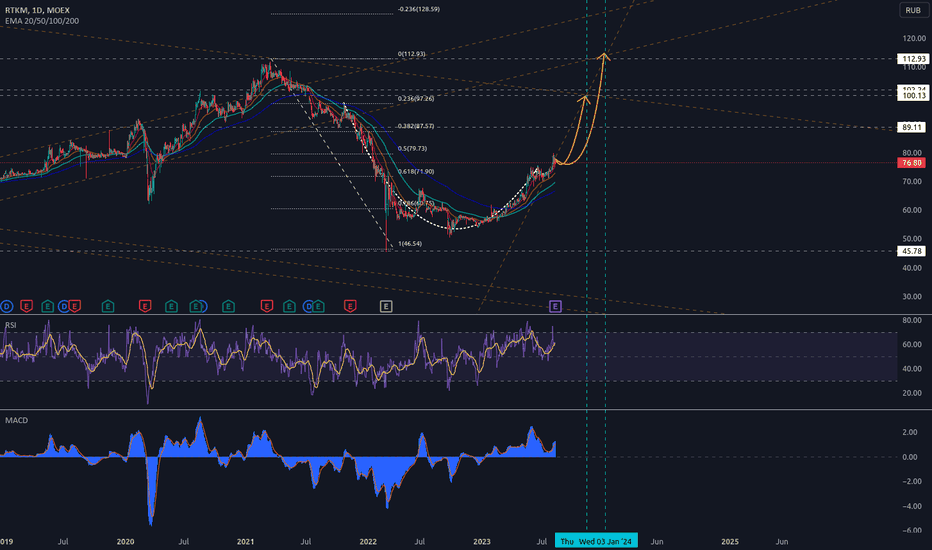Viewport: 932px width, 550px height.
Task: Click the 100.13 price label on axis
Action: click(x=913, y=96)
